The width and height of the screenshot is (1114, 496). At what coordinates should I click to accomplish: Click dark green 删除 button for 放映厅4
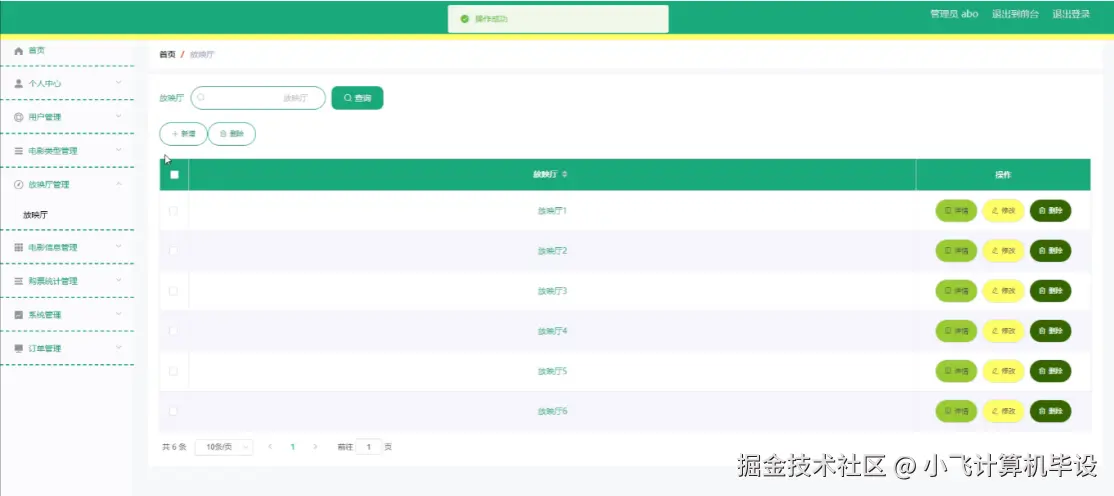[1050, 330]
